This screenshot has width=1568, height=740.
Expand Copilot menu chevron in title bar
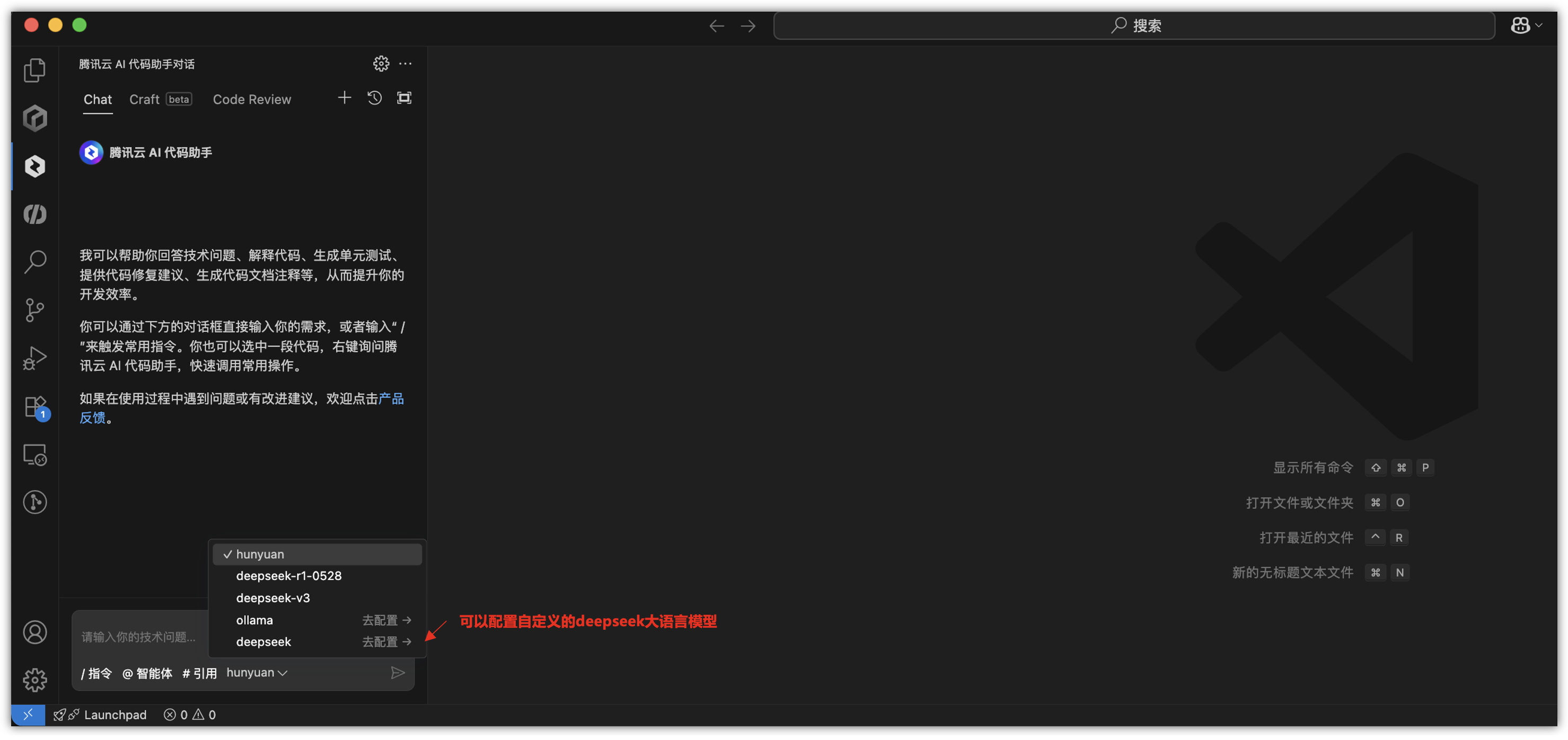point(1539,25)
